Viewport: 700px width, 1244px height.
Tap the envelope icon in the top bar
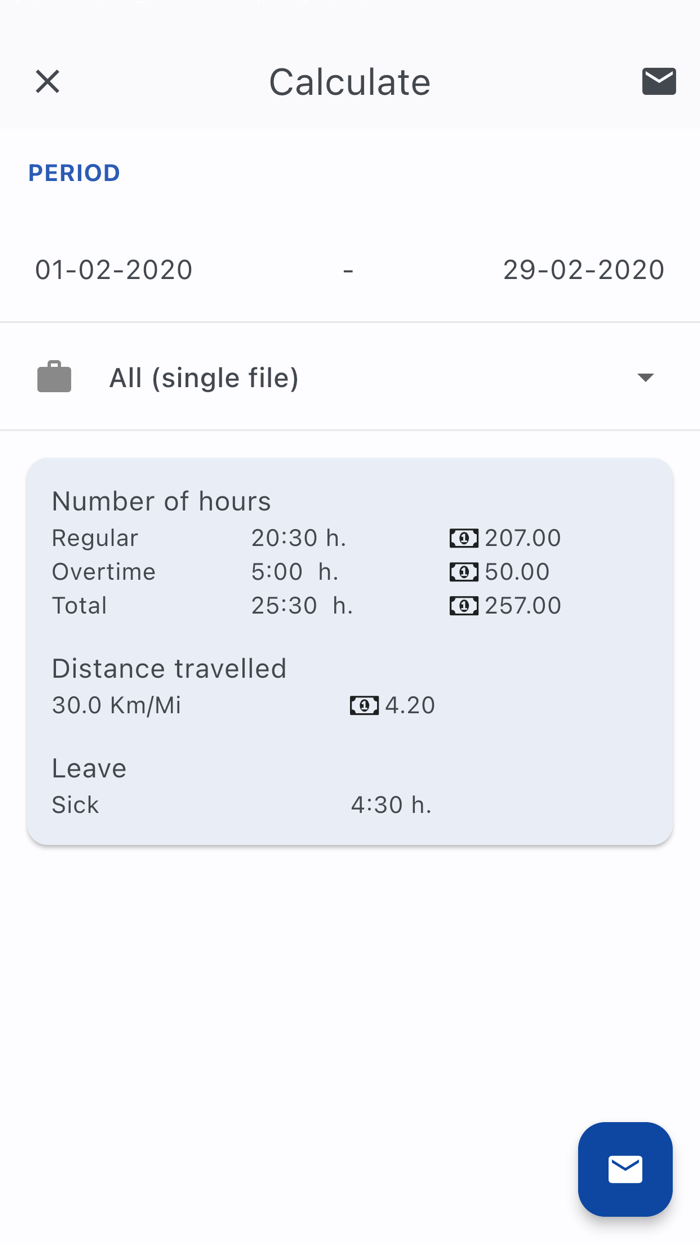658,81
